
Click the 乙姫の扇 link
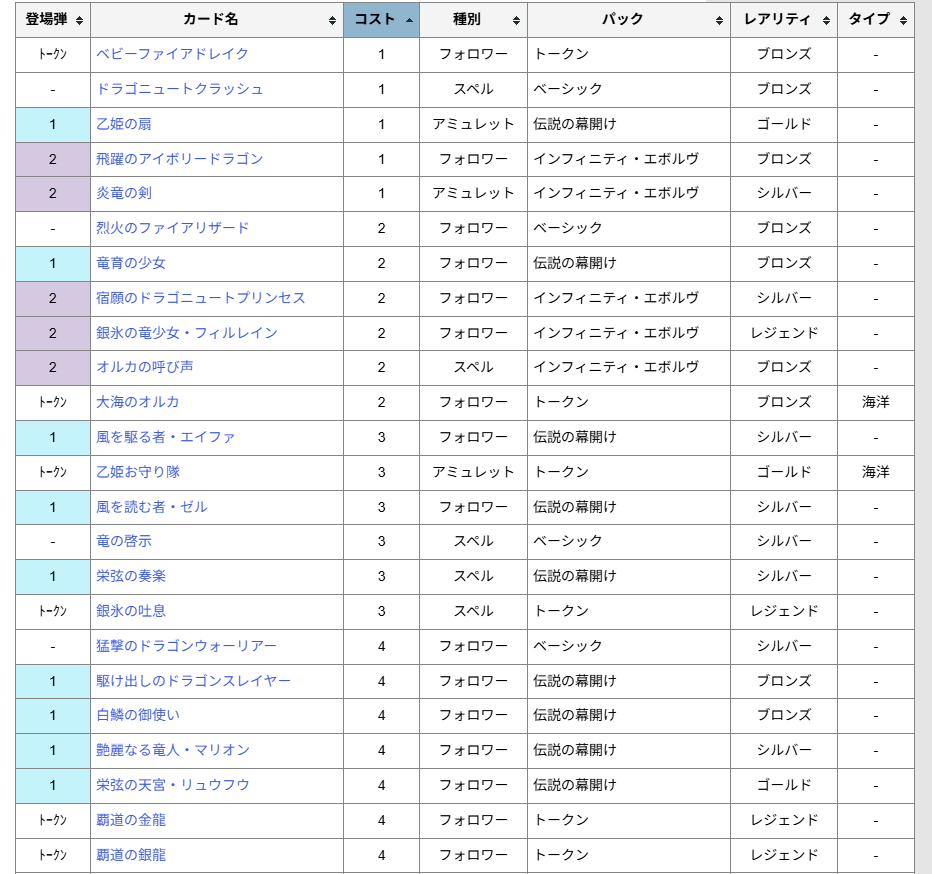coord(124,124)
